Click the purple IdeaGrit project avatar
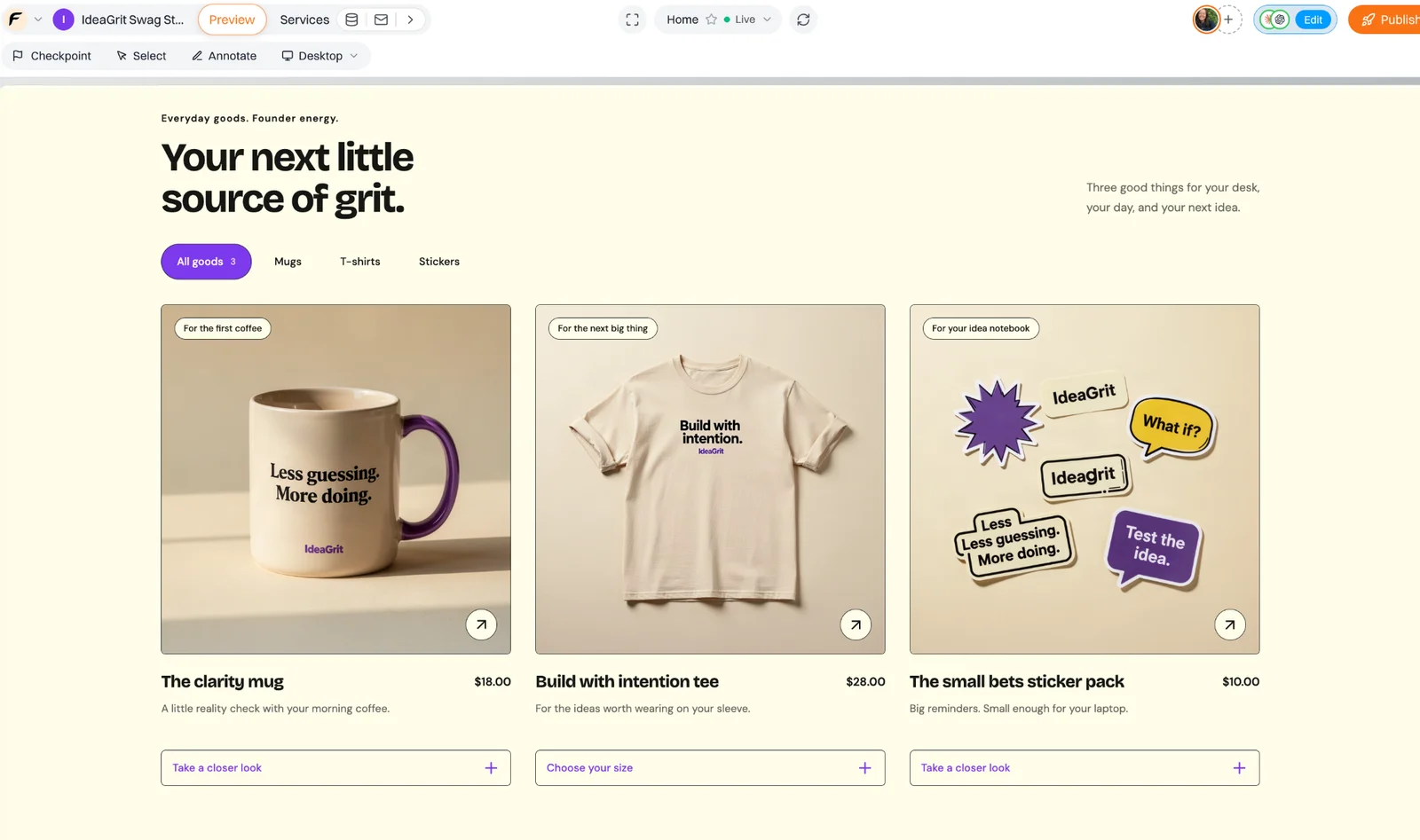Image resolution: width=1420 pixels, height=840 pixels. point(63,20)
